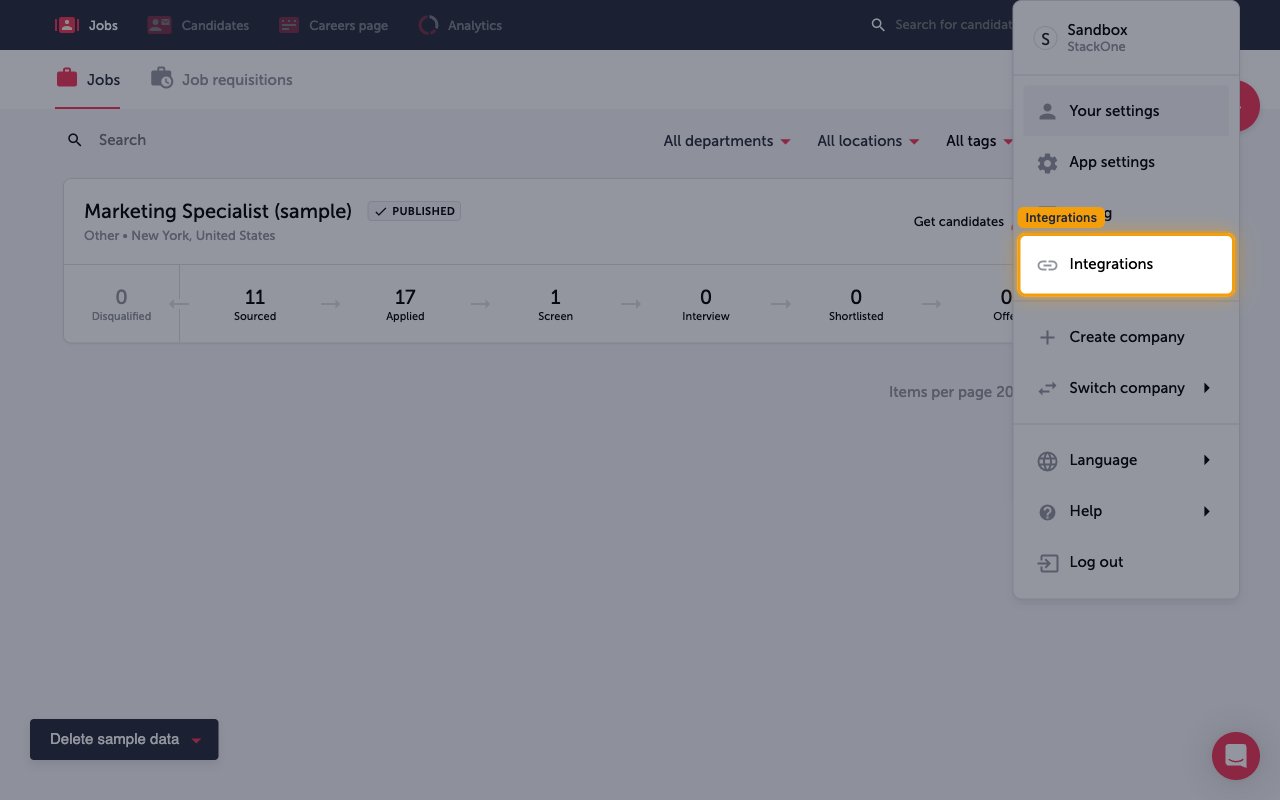Image resolution: width=1280 pixels, height=800 pixels.
Task: Open Marketing Specialist (sample) job
Action: 218,211
